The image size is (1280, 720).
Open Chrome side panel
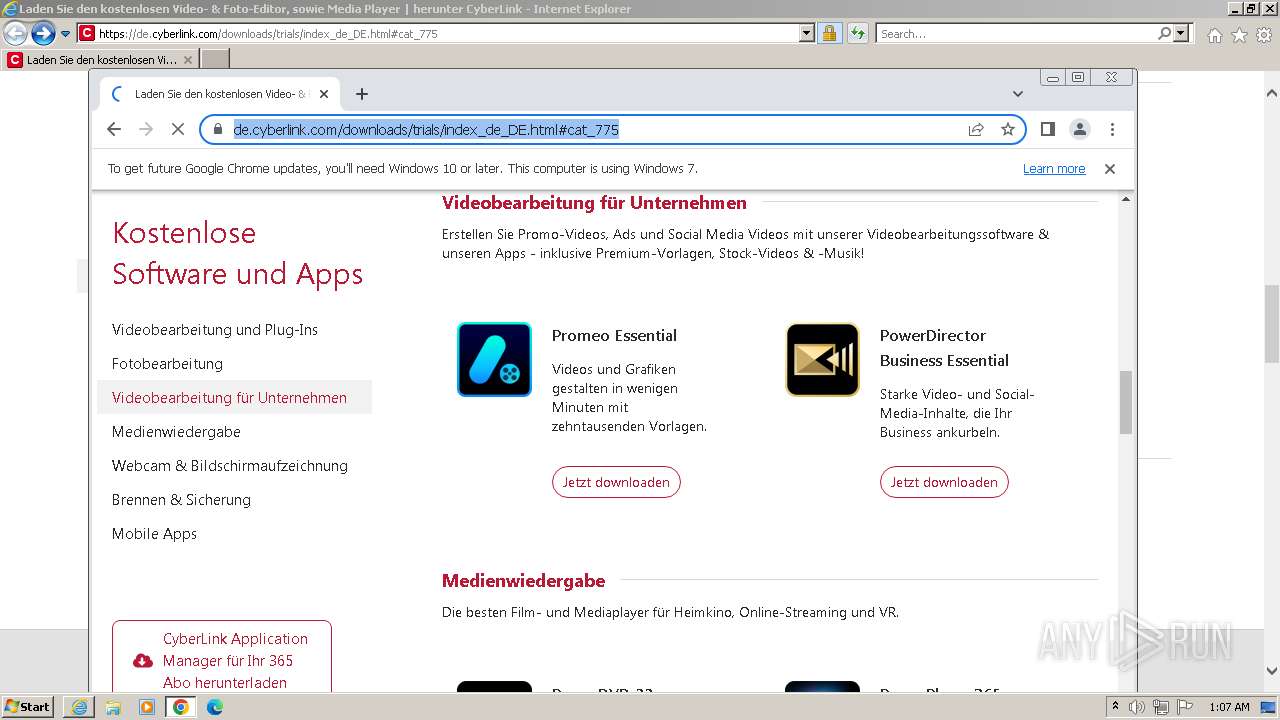tap(1047, 129)
